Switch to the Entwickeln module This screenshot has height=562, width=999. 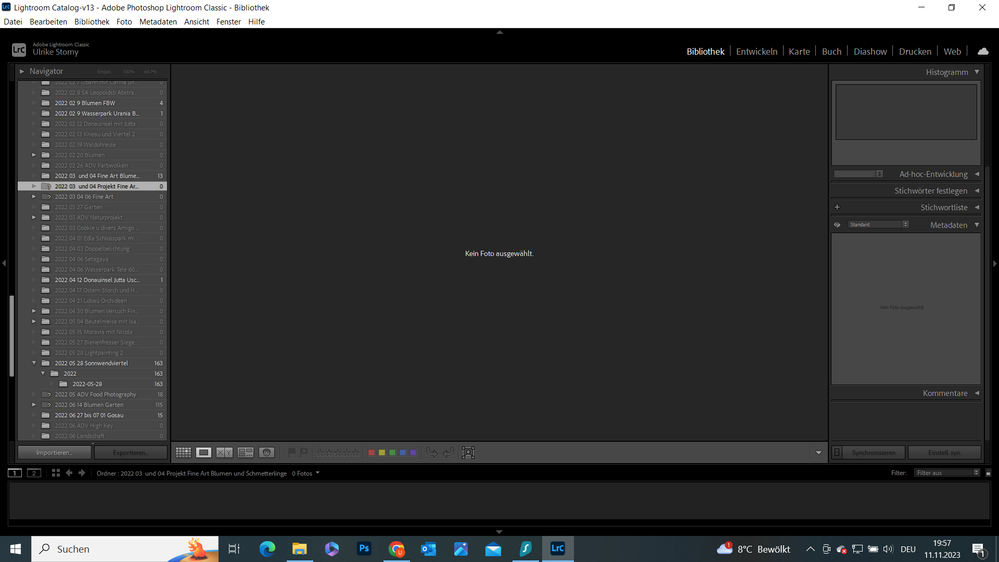pos(756,52)
